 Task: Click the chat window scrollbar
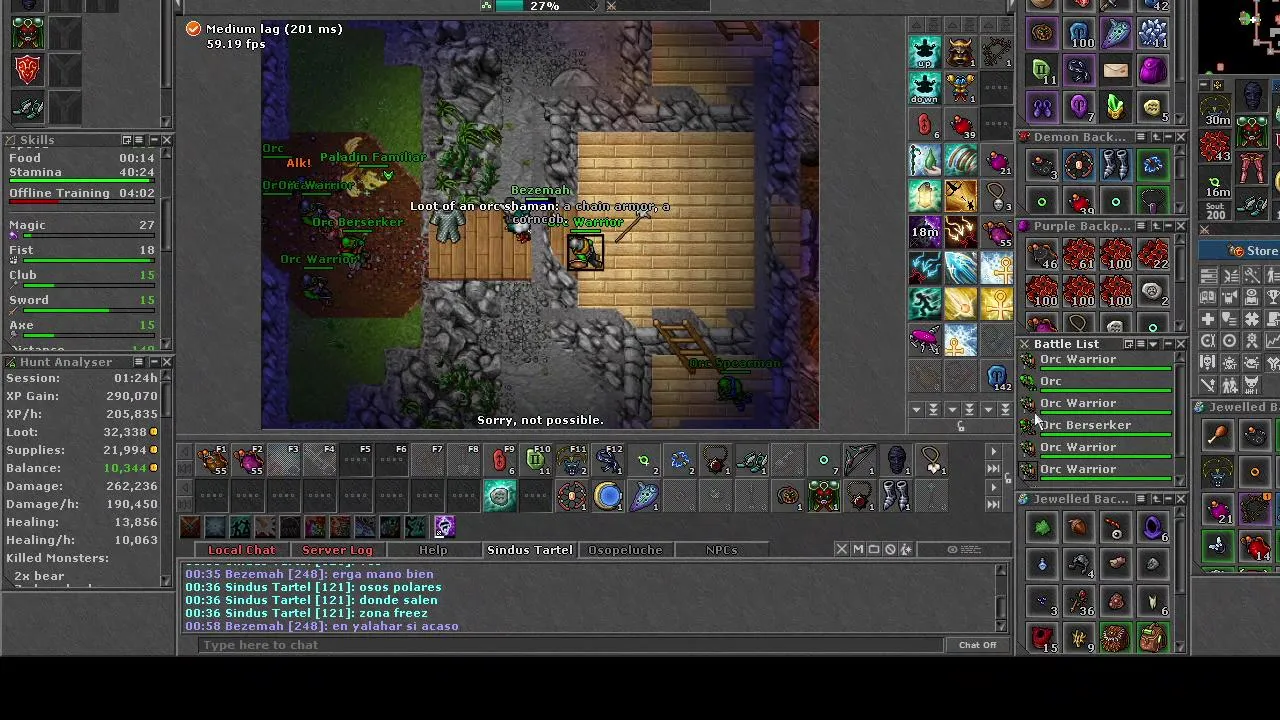pyautogui.click(x=1001, y=597)
